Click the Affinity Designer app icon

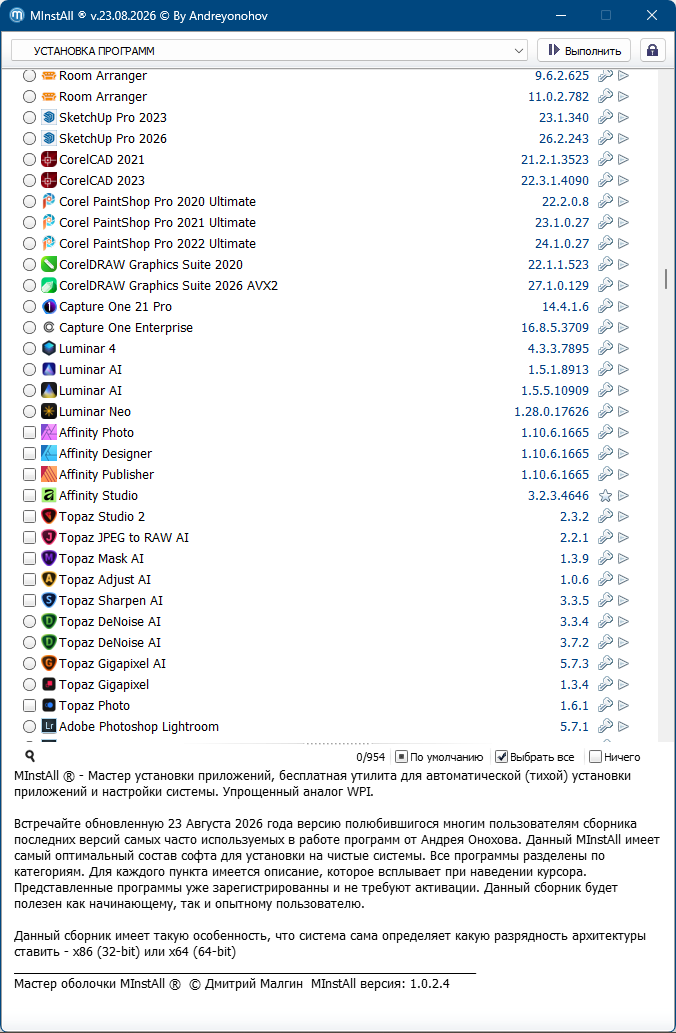tap(49, 453)
